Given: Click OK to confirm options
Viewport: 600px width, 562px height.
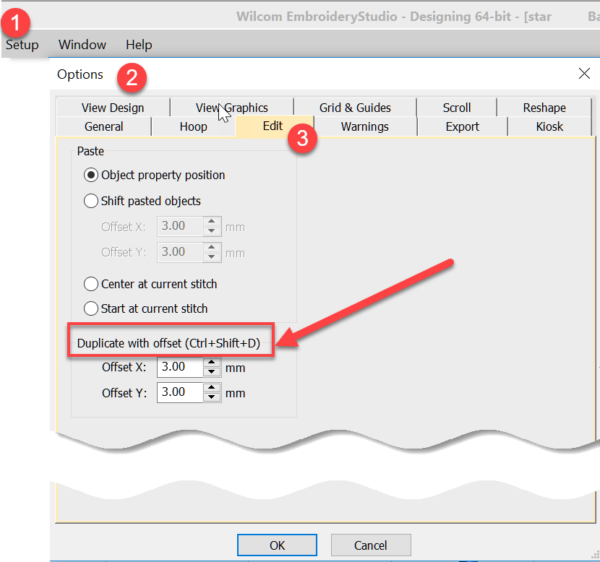Looking at the screenshot, I should (277, 545).
